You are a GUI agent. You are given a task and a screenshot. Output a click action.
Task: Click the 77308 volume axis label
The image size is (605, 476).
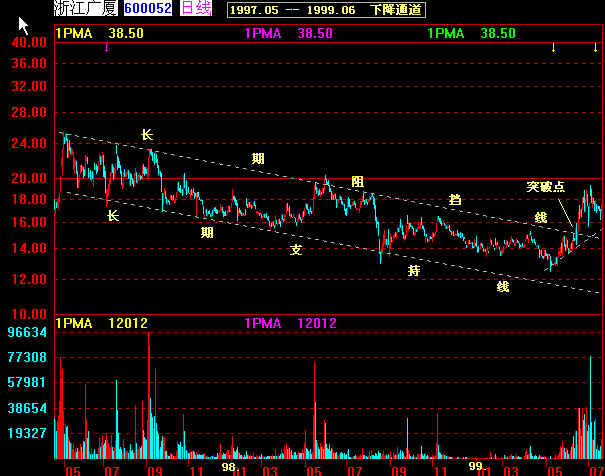tap(27, 358)
